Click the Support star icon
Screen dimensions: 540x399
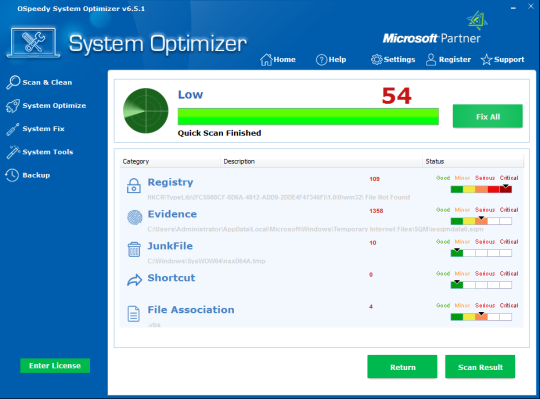486,60
